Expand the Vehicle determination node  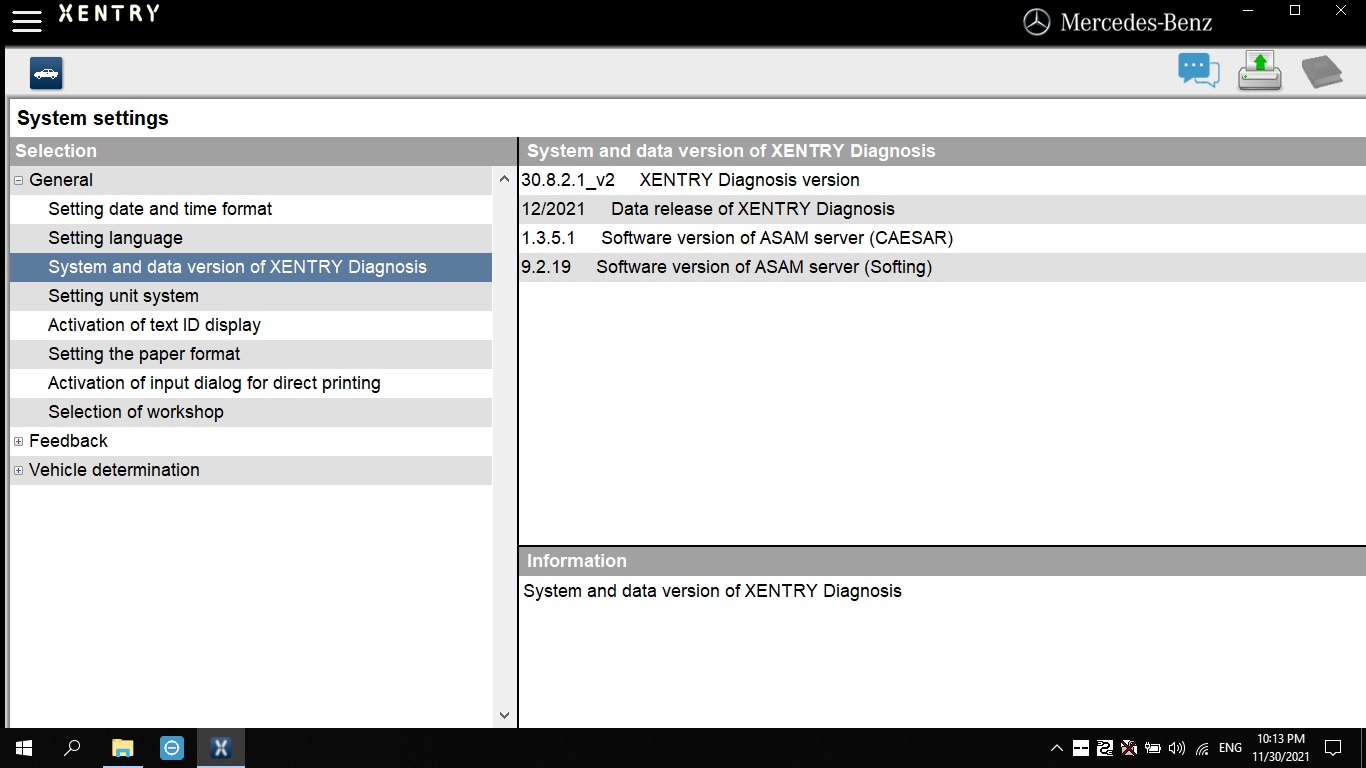coord(19,471)
